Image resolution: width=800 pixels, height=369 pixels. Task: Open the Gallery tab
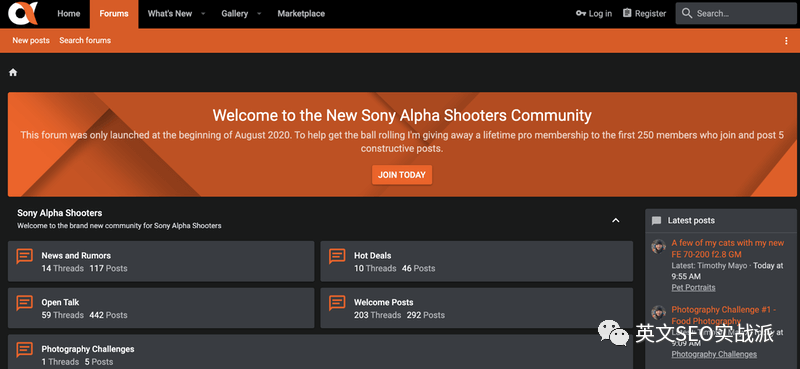(x=235, y=14)
